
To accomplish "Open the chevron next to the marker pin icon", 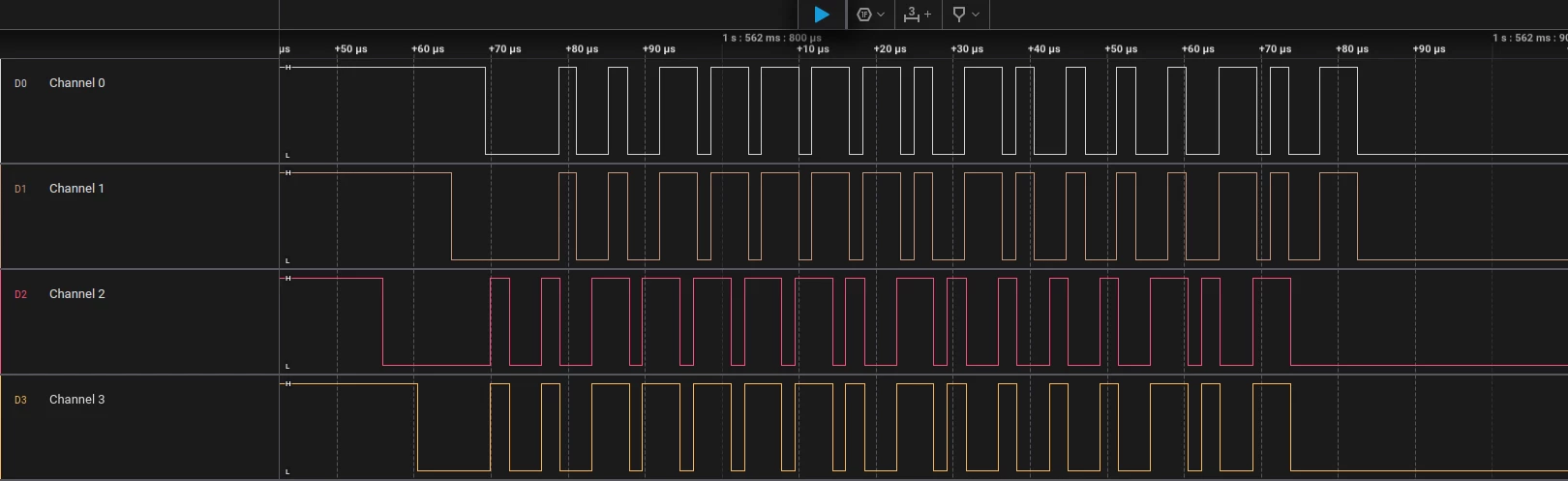I will [x=976, y=15].
